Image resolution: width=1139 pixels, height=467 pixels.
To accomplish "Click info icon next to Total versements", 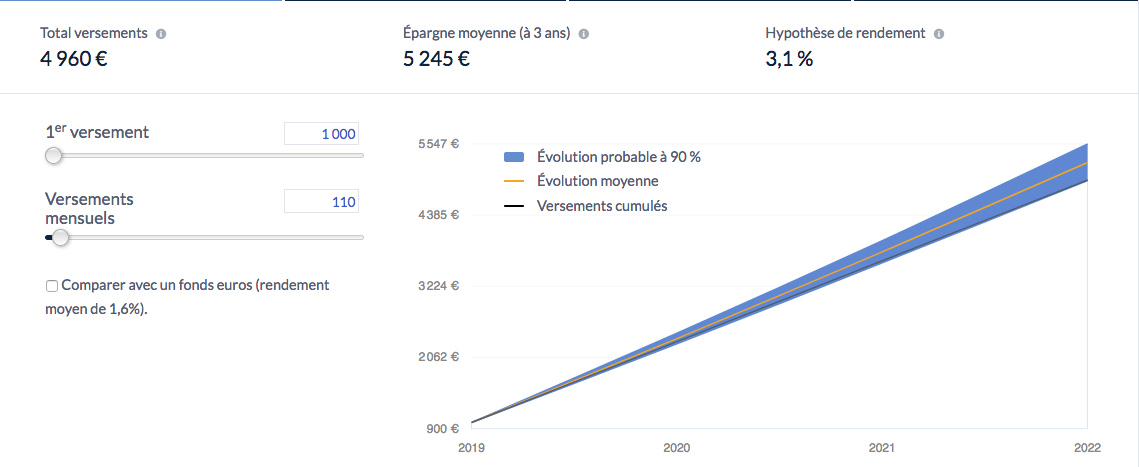I will [x=161, y=34].
